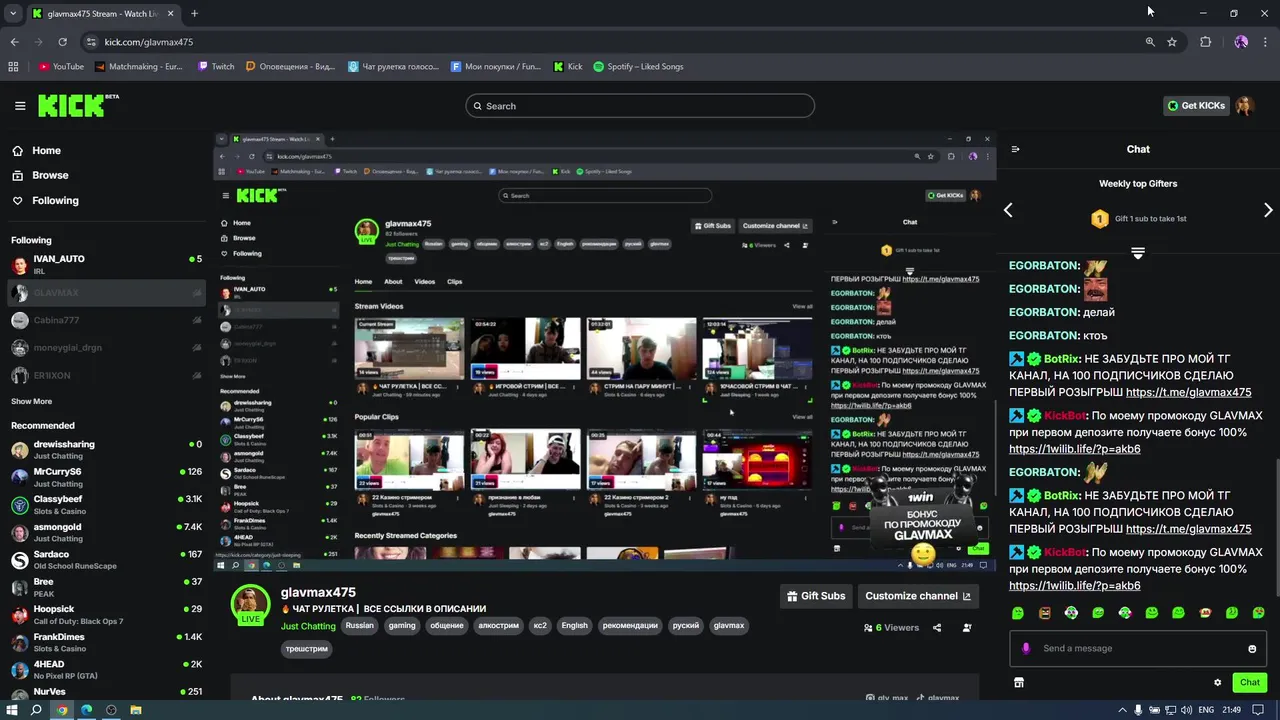Open the Just Chatting category link
The image size is (1280, 720).
[308, 626]
